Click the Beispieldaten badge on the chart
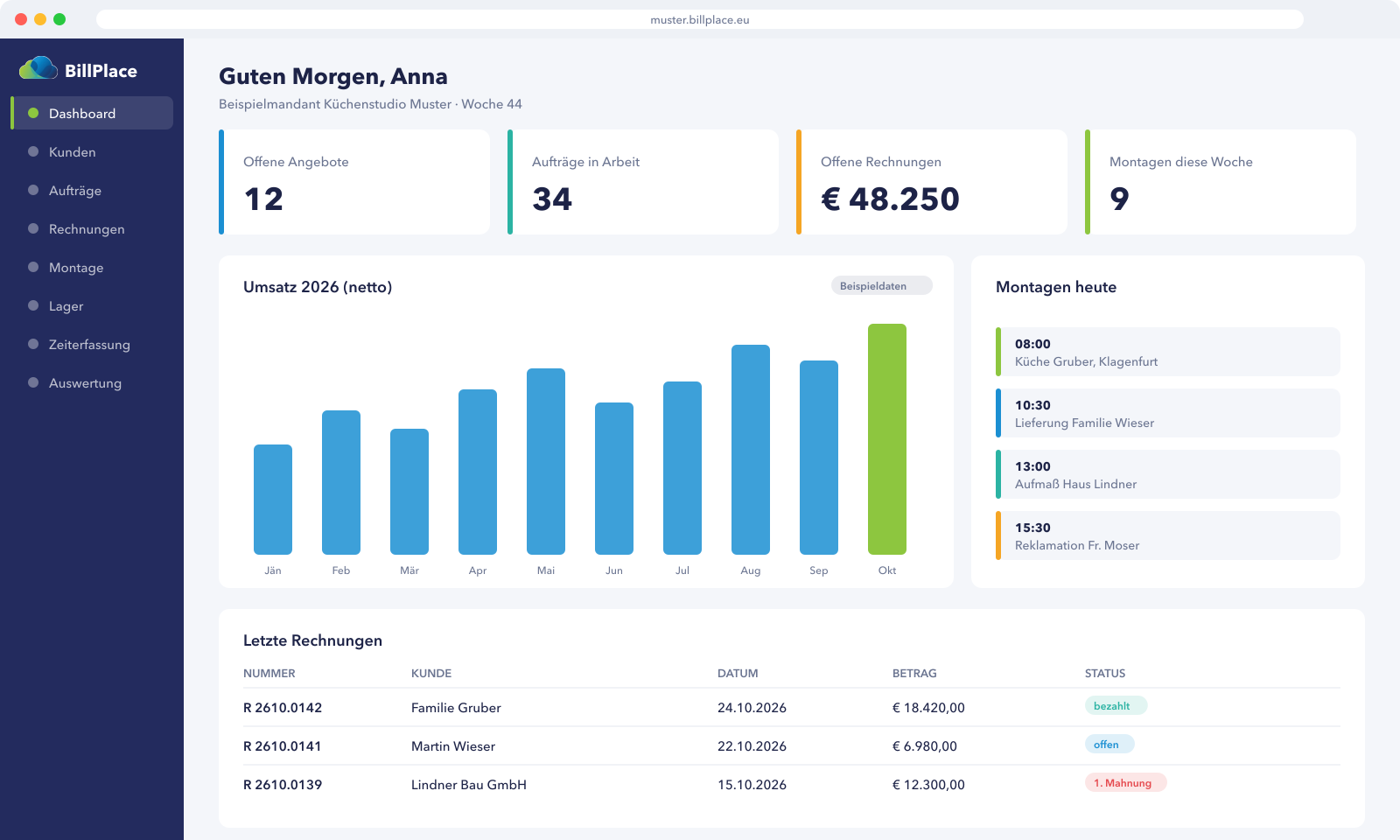 pyautogui.click(x=881, y=286)
